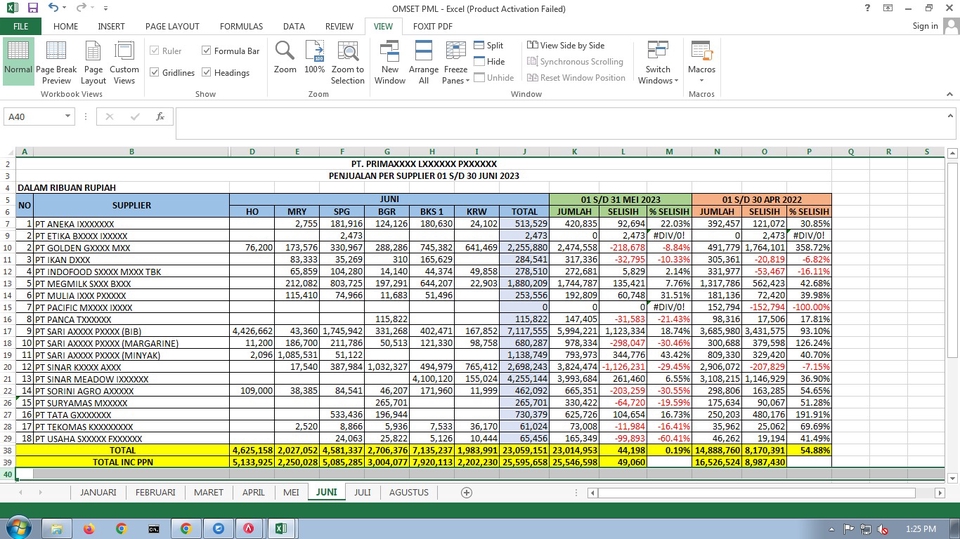Split the worksheet window

[489, 45]
